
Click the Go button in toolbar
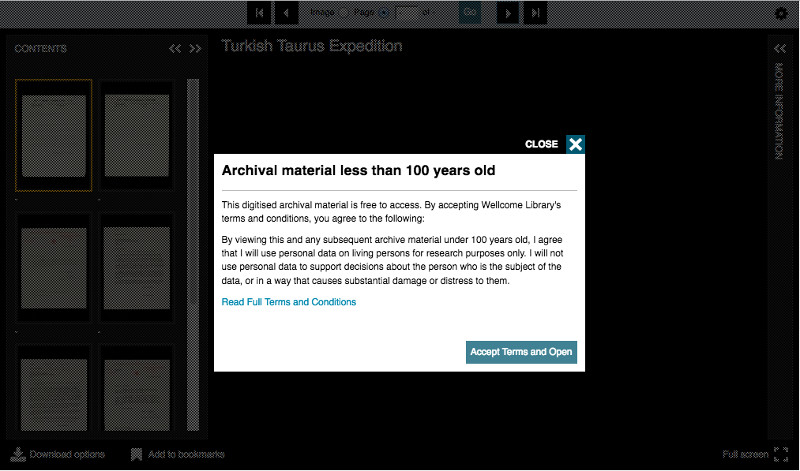470,13
